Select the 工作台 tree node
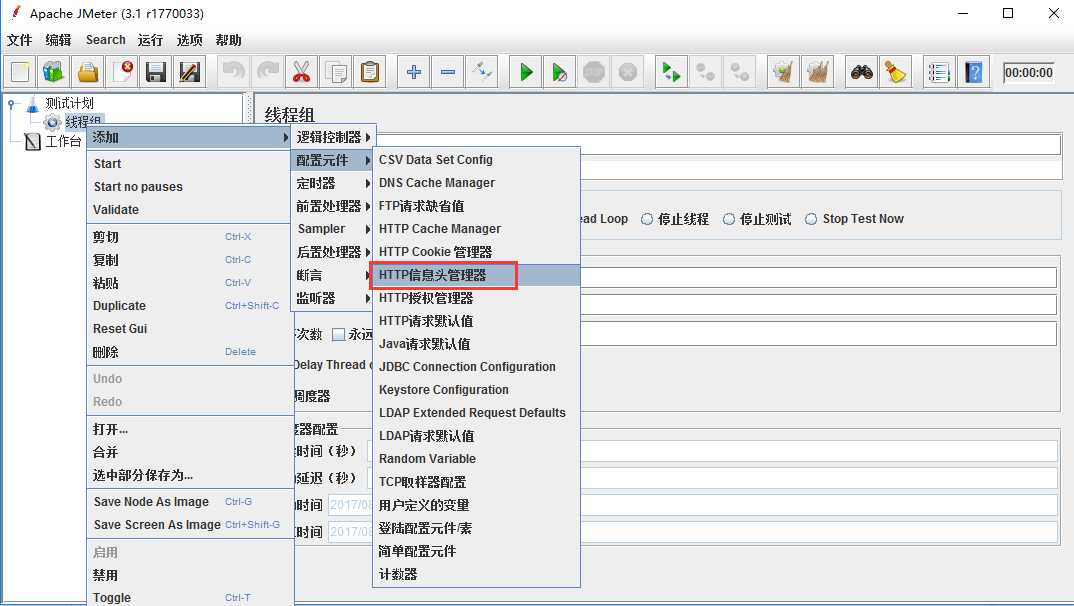Image resolution: width=1074 pixels, height=606 pixels. pyautogui.click(x=63, y=142)
